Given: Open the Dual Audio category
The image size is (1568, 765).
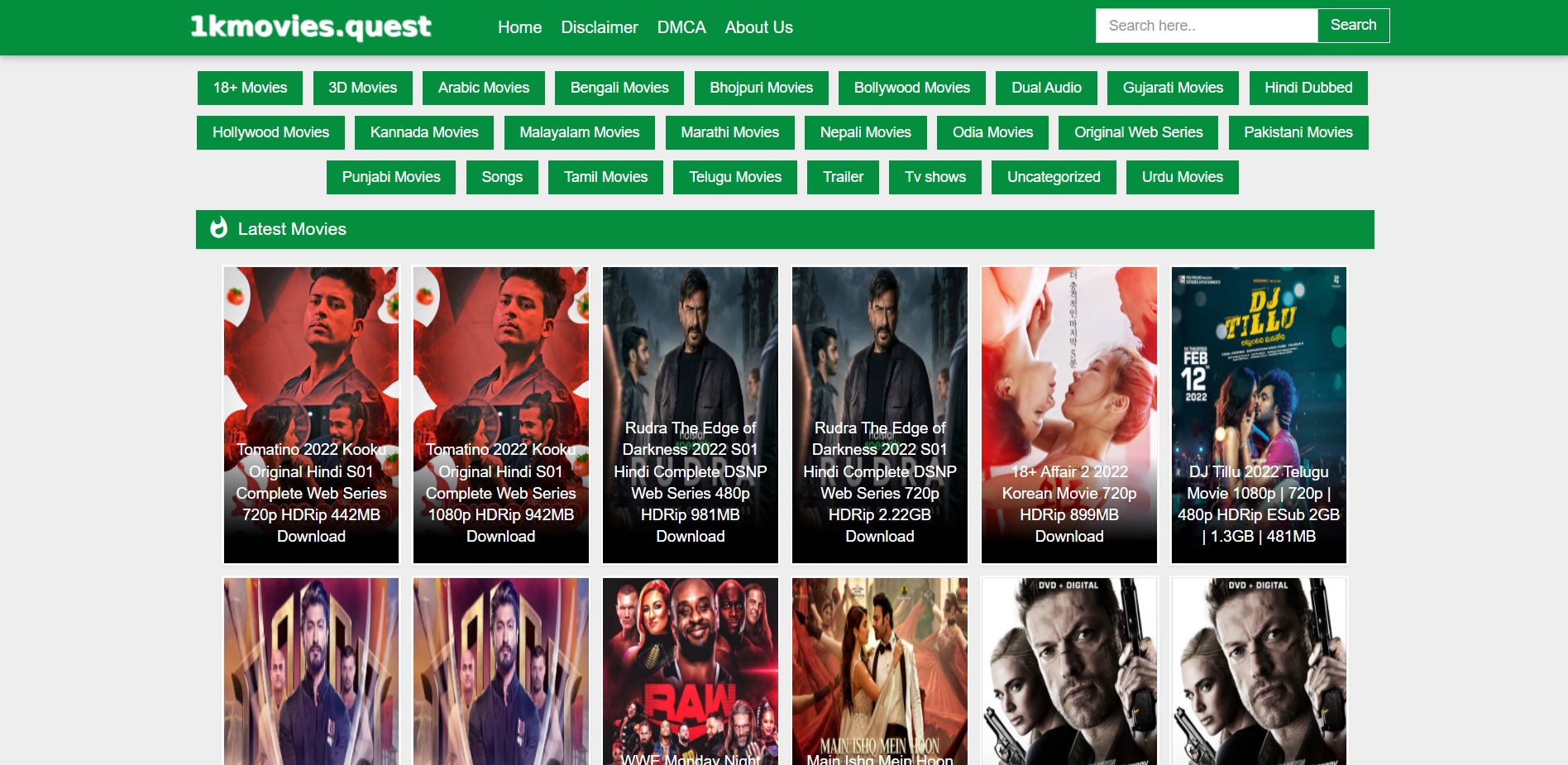Looking at the screenshot, I should coord(1046,88).
